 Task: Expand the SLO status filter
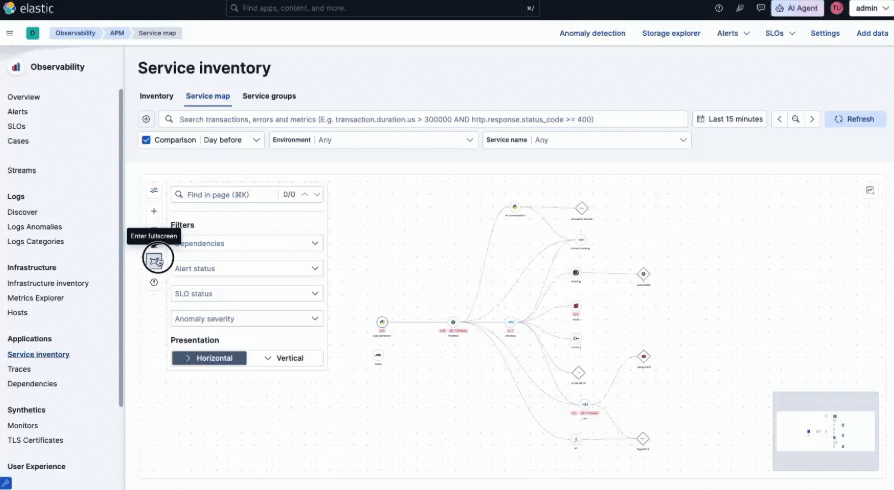pos(247,294)
